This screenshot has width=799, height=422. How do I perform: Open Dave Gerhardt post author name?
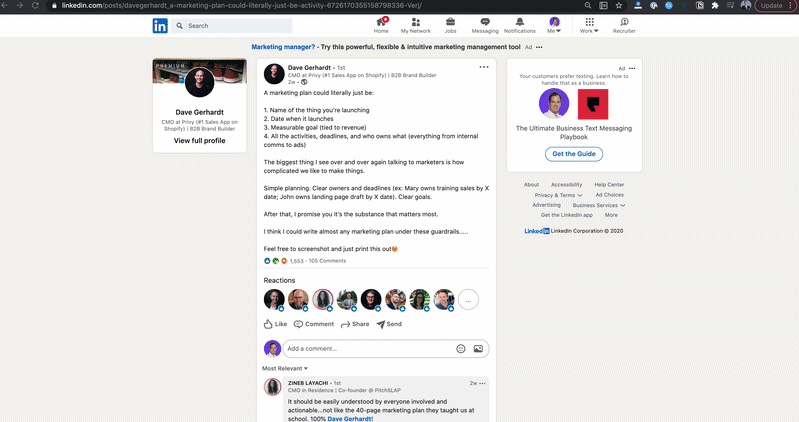coord(309,67)
